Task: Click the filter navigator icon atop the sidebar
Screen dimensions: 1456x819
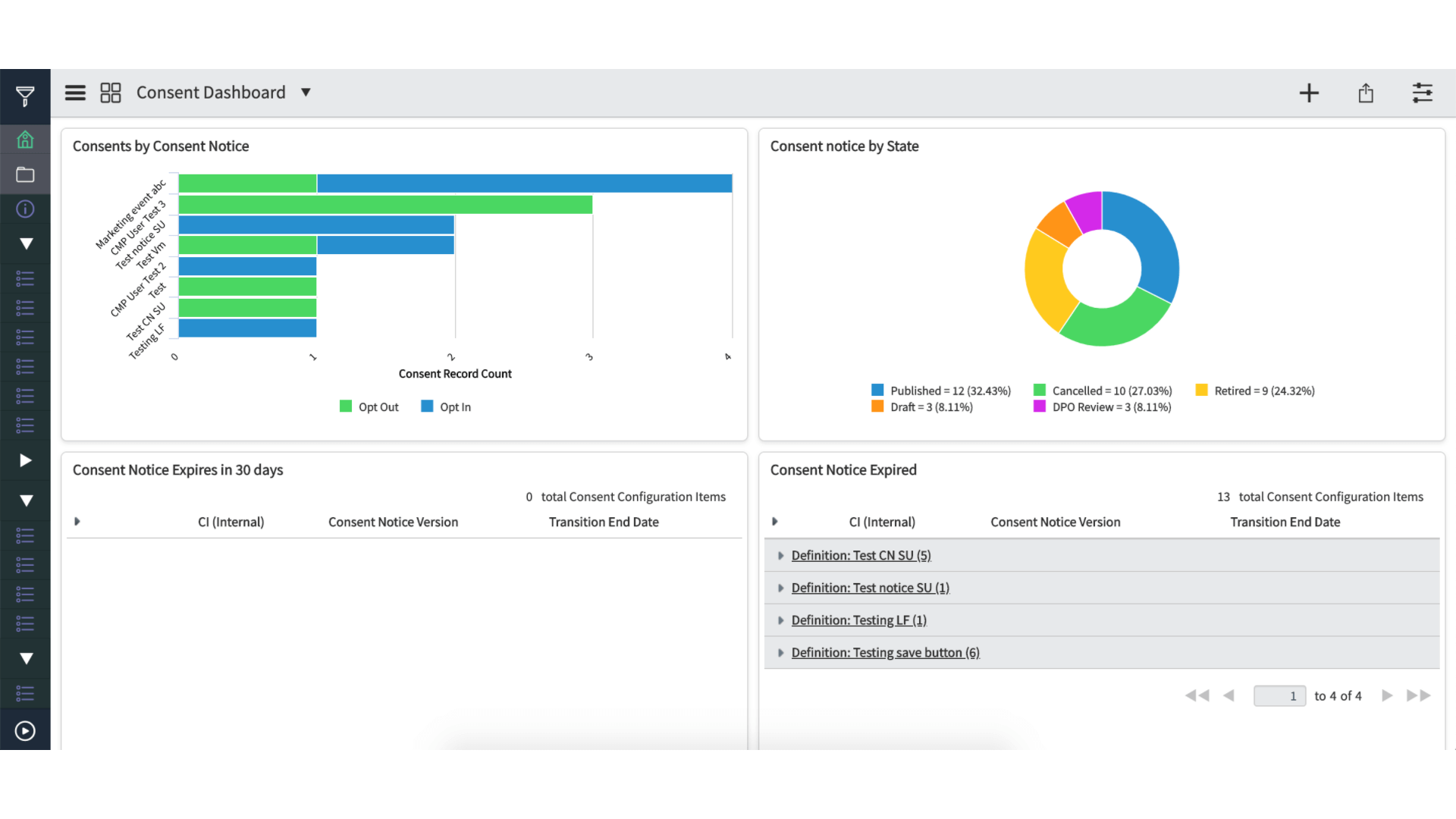Action: coord(25,96)
